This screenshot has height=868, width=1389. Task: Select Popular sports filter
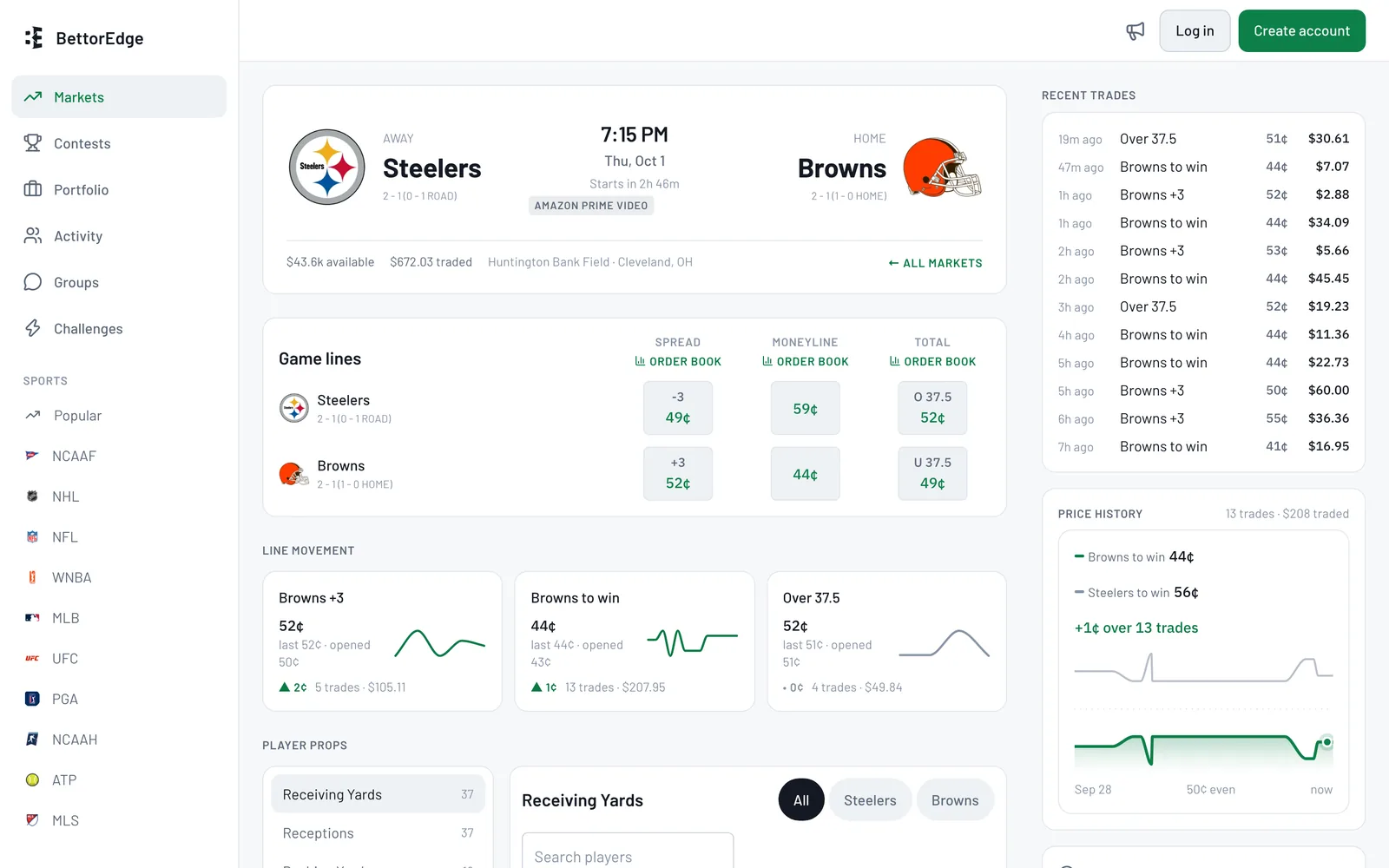click(119, 416)
